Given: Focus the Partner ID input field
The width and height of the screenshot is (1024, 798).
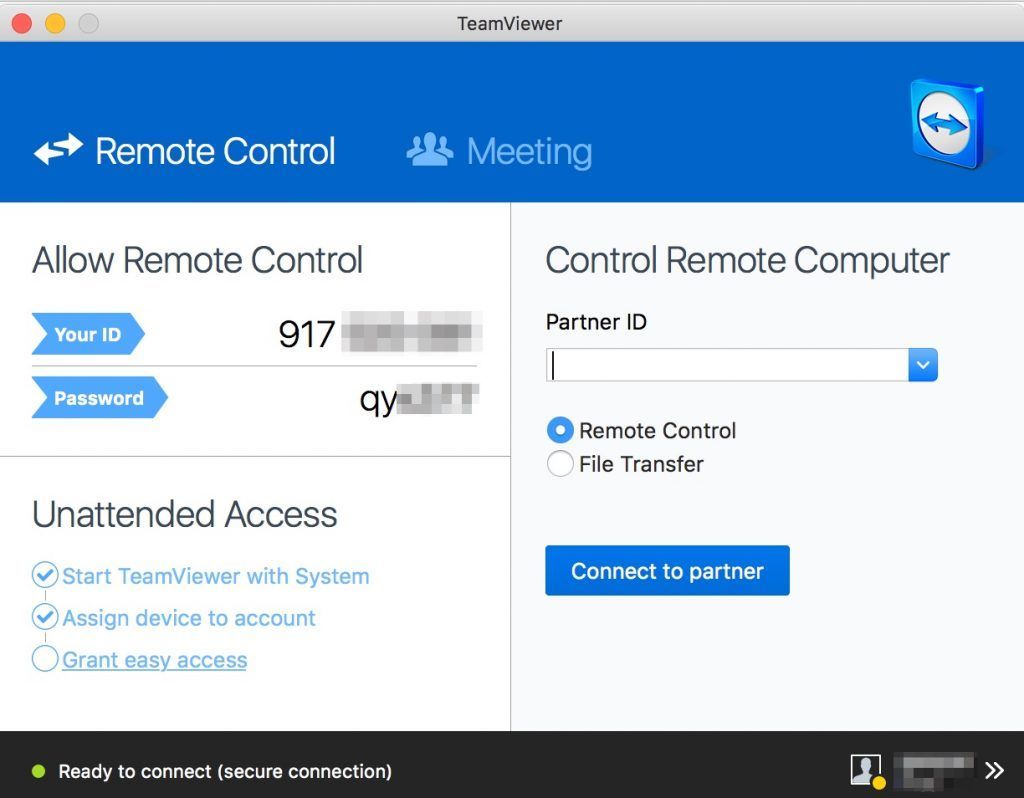Looking at the screenshot, I should (x=727, y=364).
